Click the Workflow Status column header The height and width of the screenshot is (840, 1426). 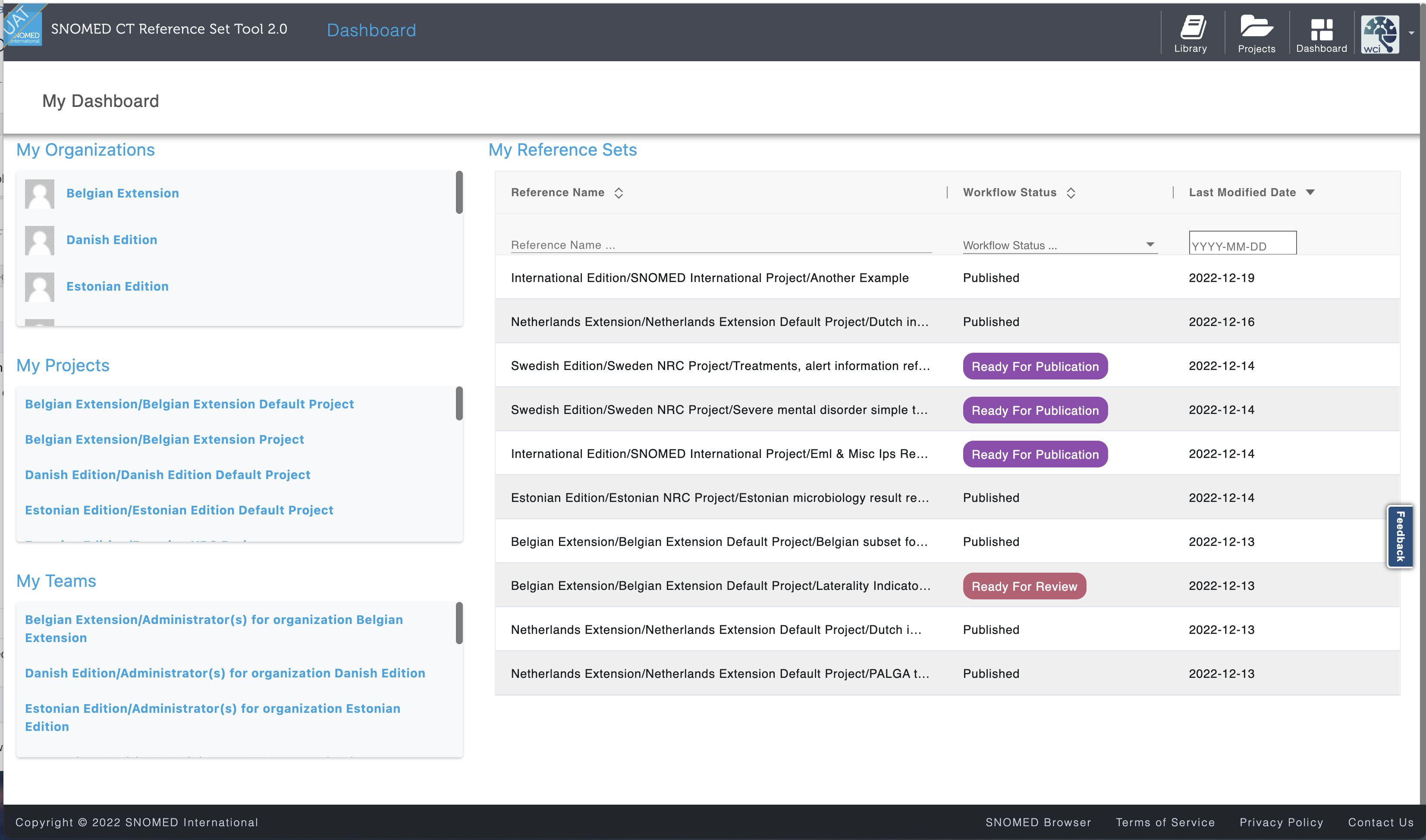click(1009, 192)
